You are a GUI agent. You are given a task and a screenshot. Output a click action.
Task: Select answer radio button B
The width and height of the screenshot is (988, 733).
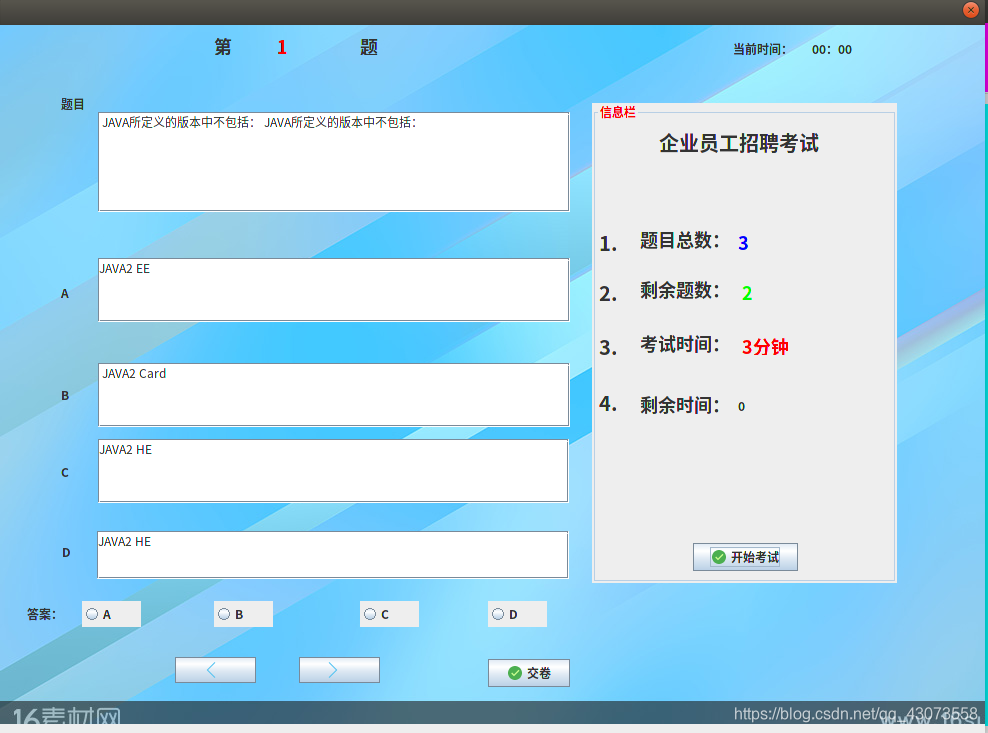223,613
